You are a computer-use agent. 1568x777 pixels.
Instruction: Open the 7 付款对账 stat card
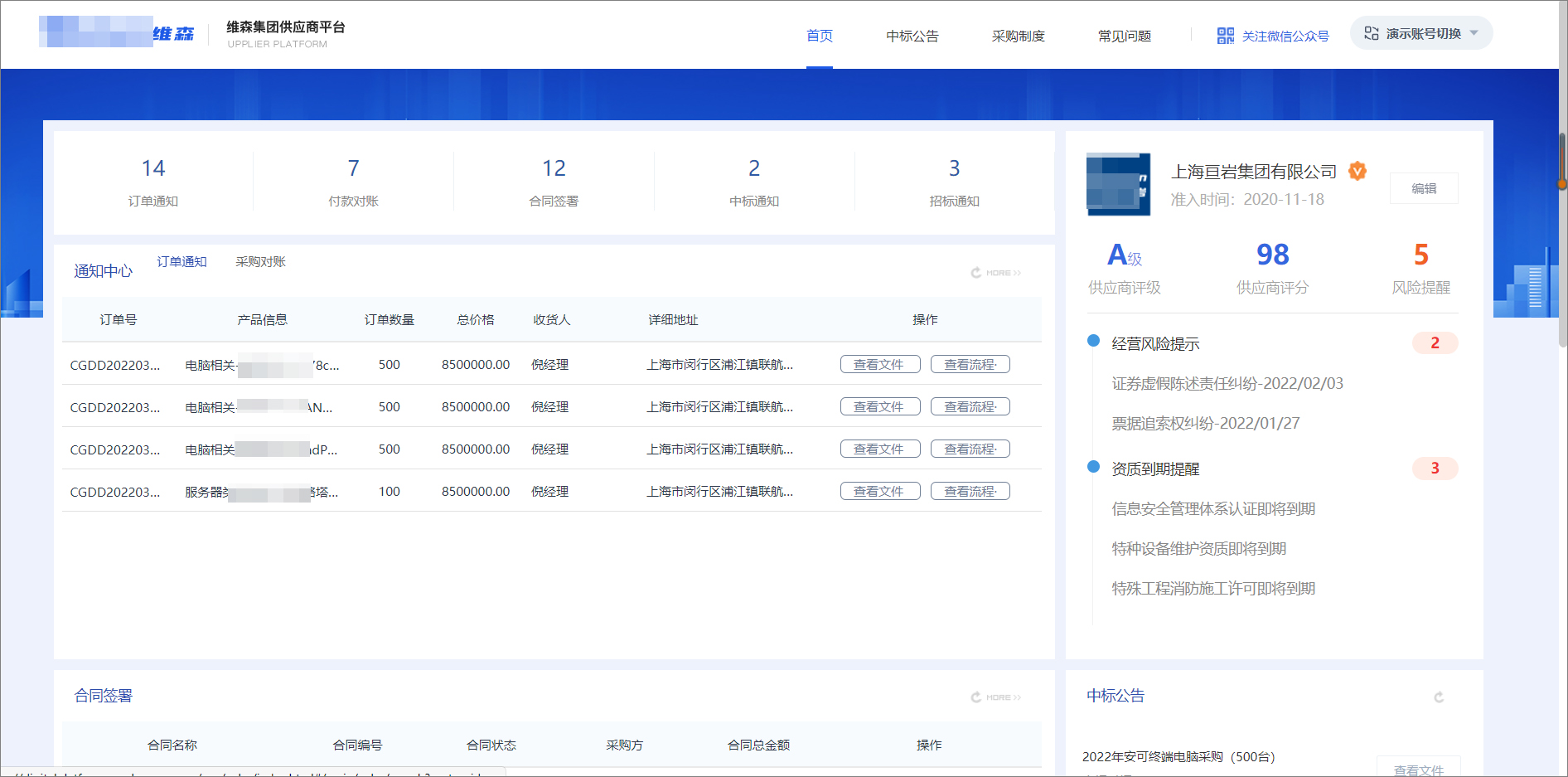point(354,182)
